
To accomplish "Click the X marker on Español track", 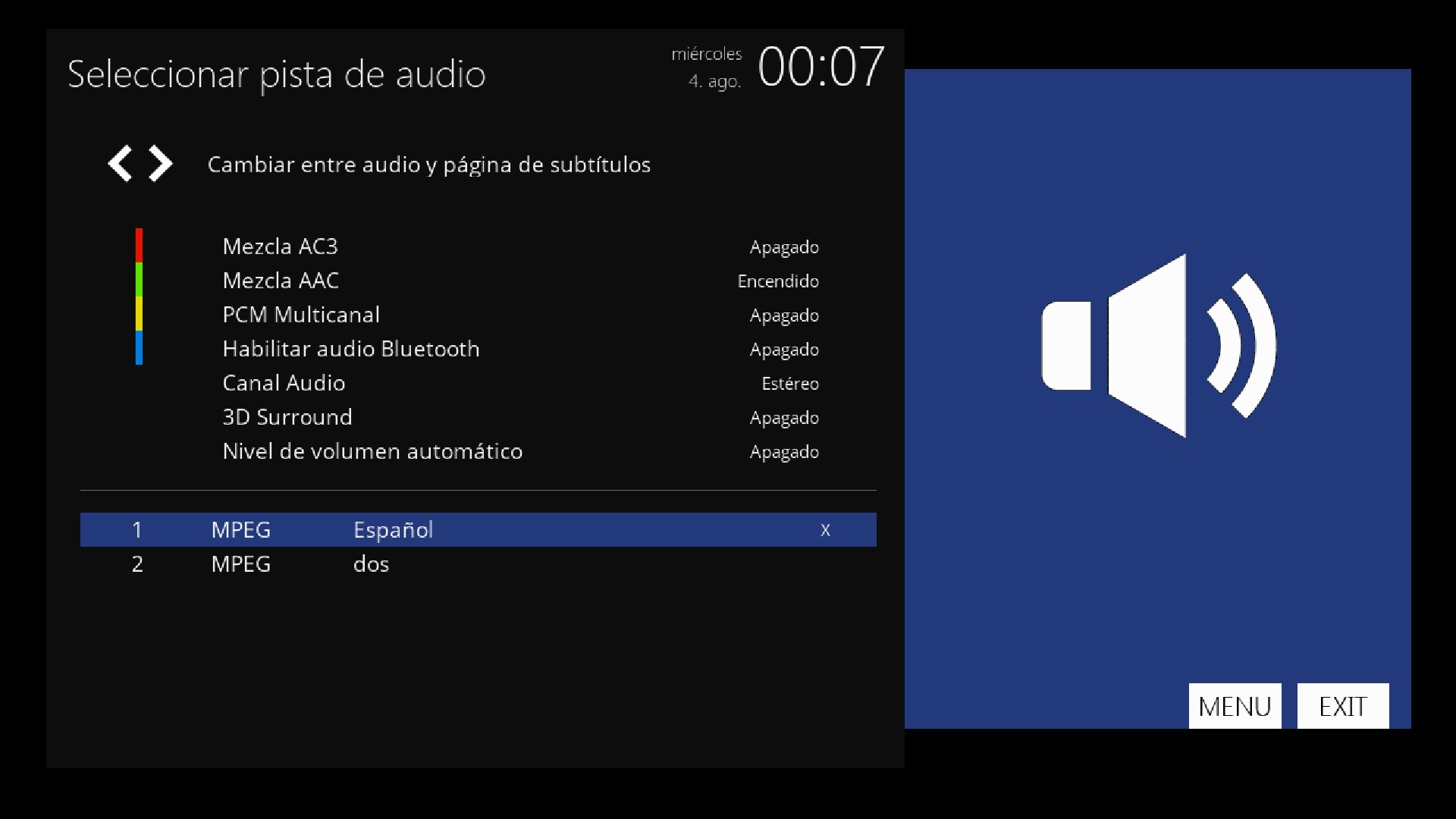I will (825, 530).
